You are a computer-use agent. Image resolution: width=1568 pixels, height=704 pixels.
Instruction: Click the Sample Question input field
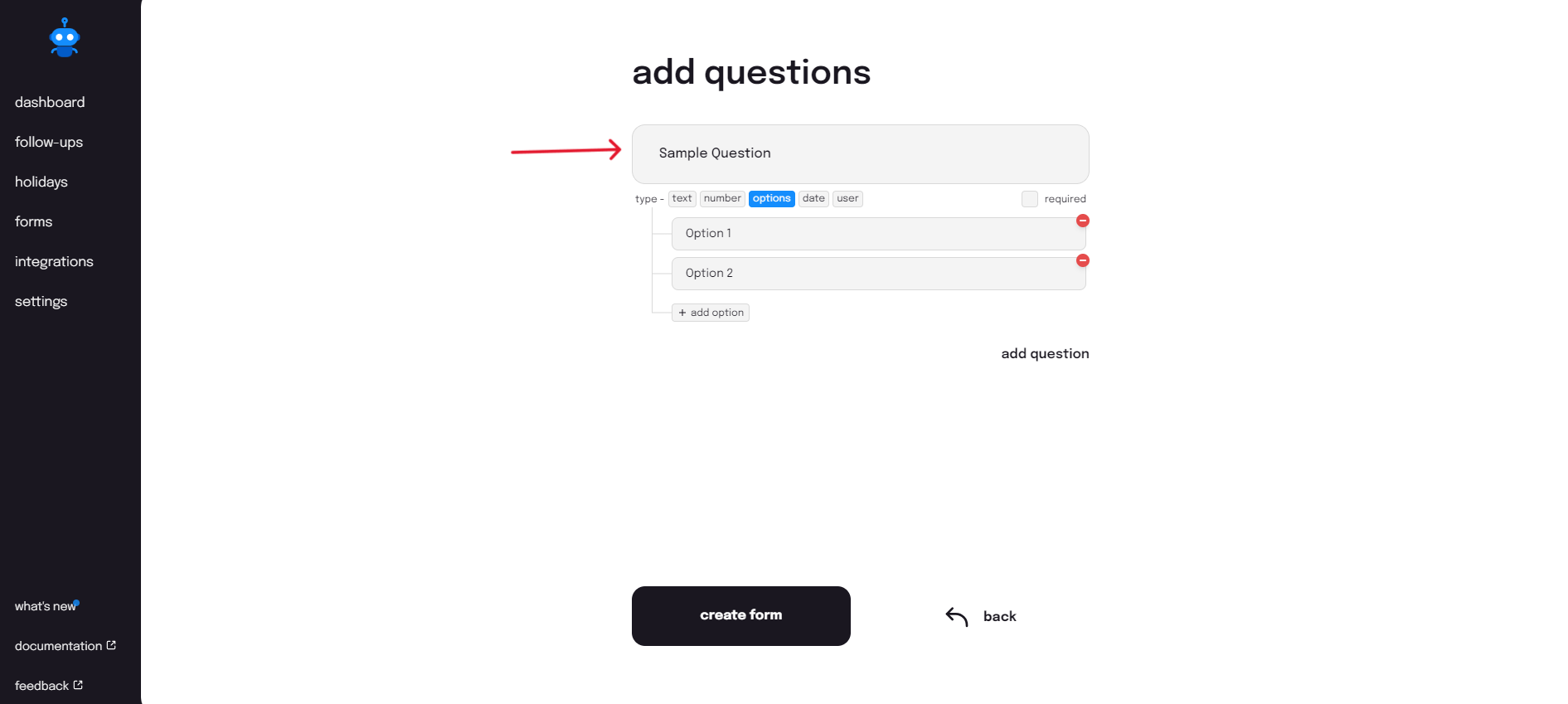tap(860, 153)
